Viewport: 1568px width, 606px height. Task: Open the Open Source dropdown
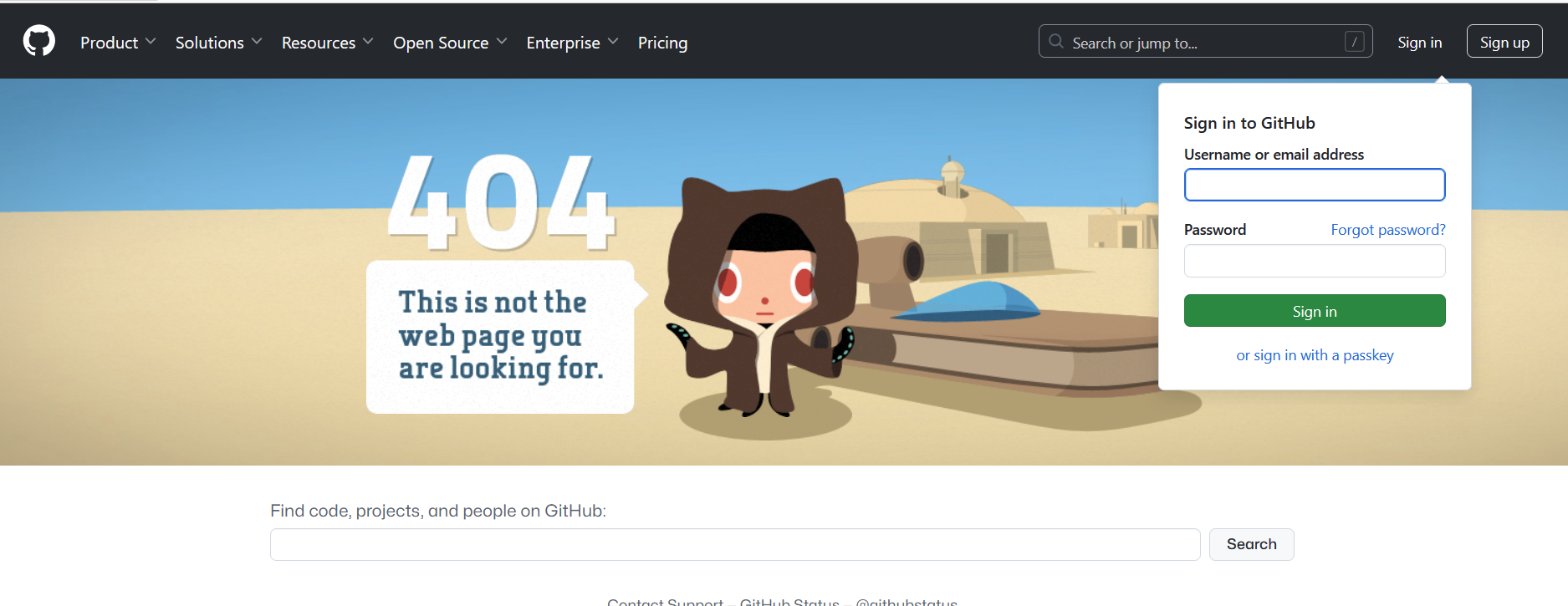coord(450,43)
